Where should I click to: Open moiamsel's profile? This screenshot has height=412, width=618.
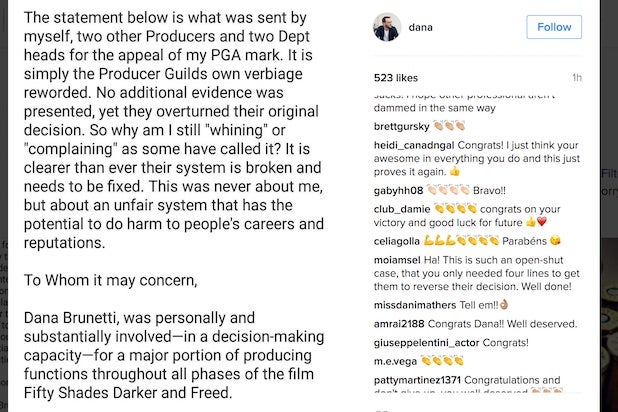click(397, 259)
